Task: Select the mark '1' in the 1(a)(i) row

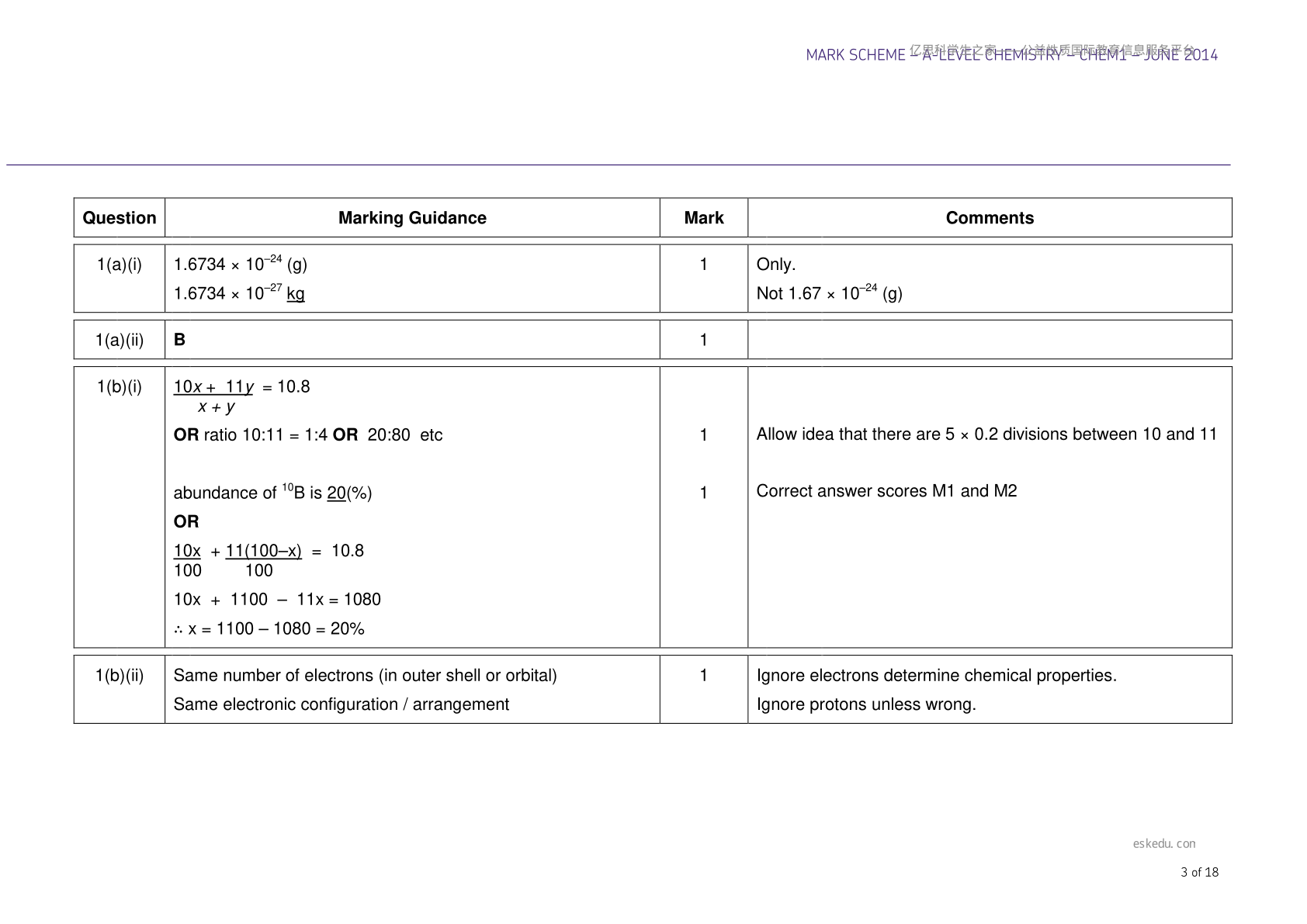Action: [704, 265]
